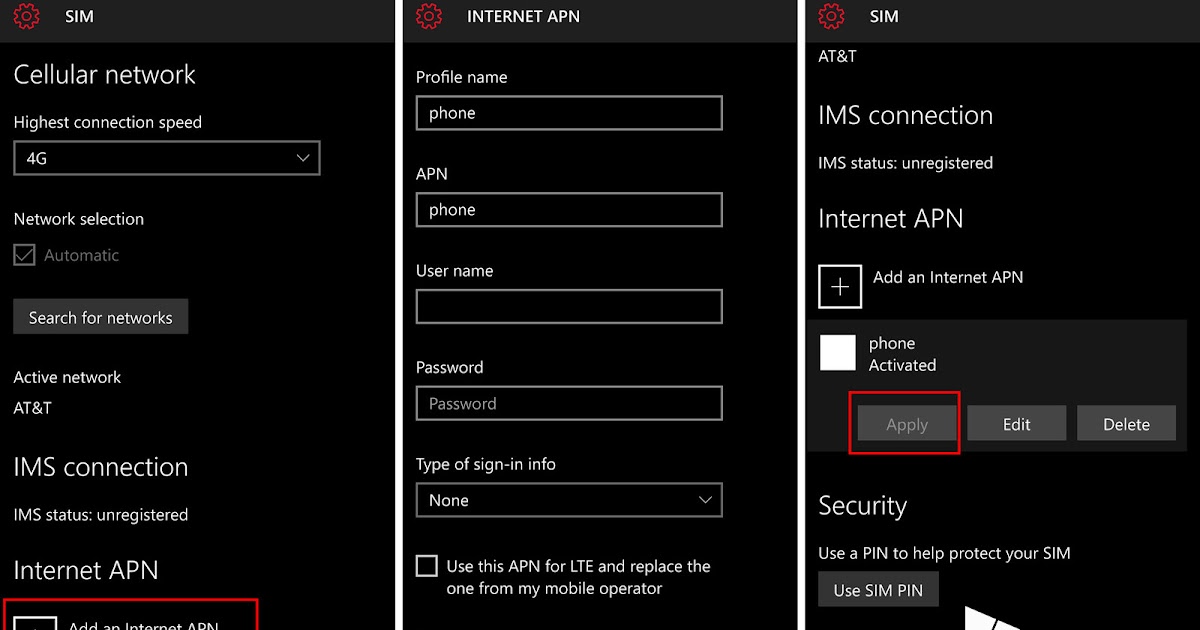Click the Search for networks button
This screenshot has width=1200, height=630.
tap(100, 317)
